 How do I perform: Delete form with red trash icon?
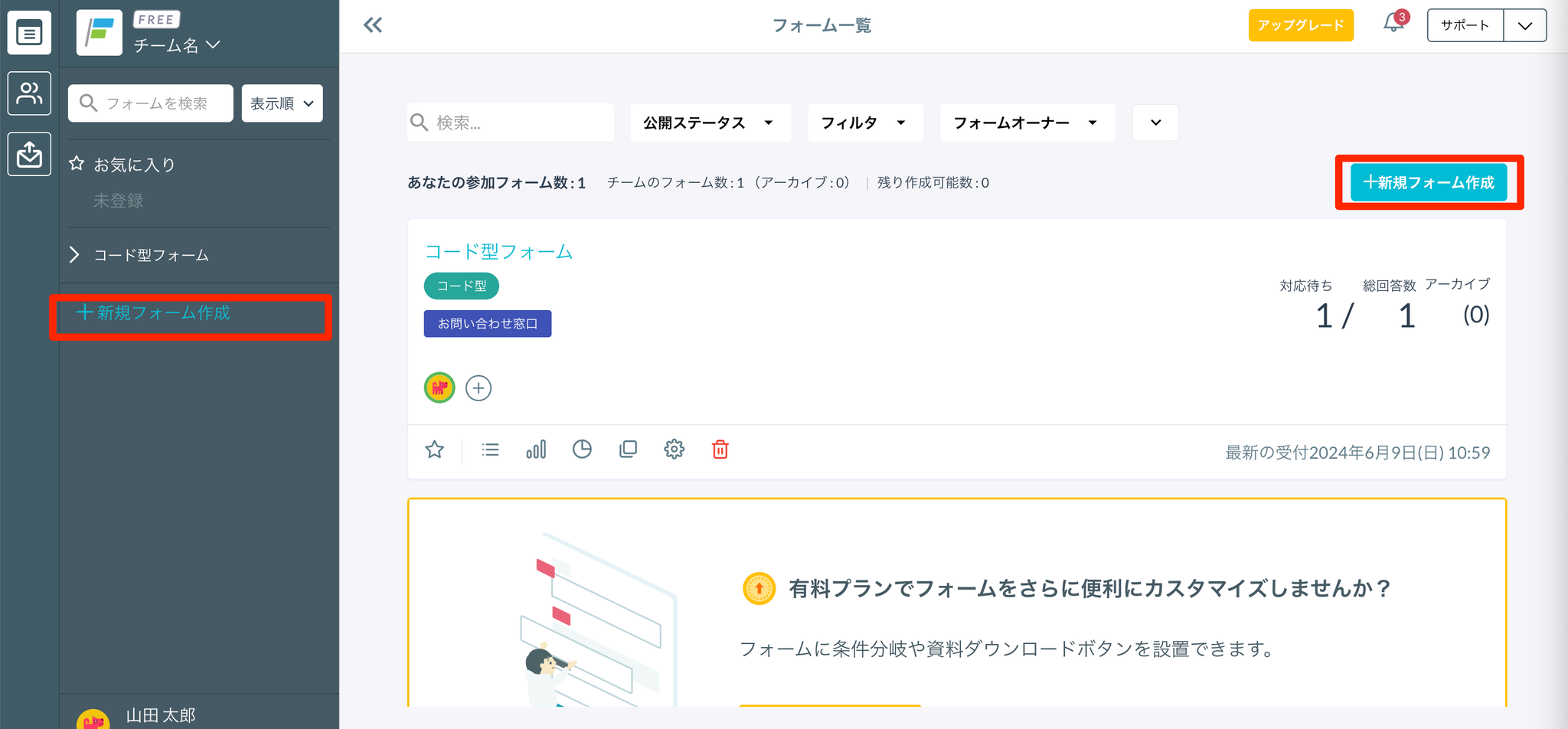720,449
